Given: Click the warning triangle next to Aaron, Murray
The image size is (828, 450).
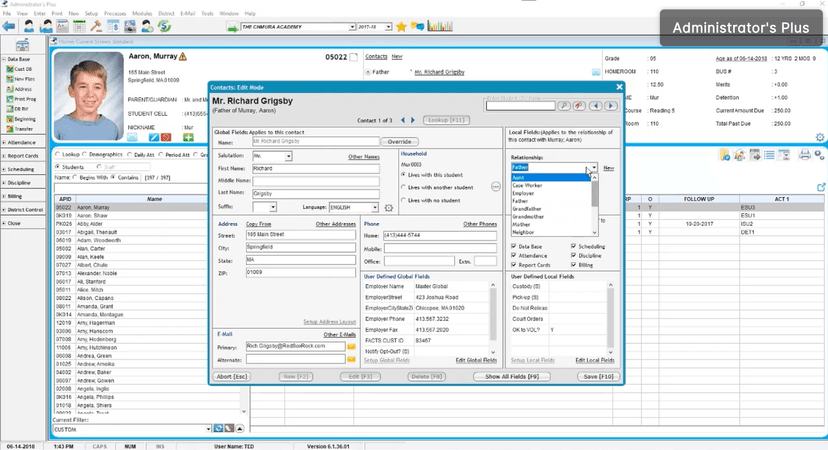Looking at the screenshot, I should [x=183, y=57].
